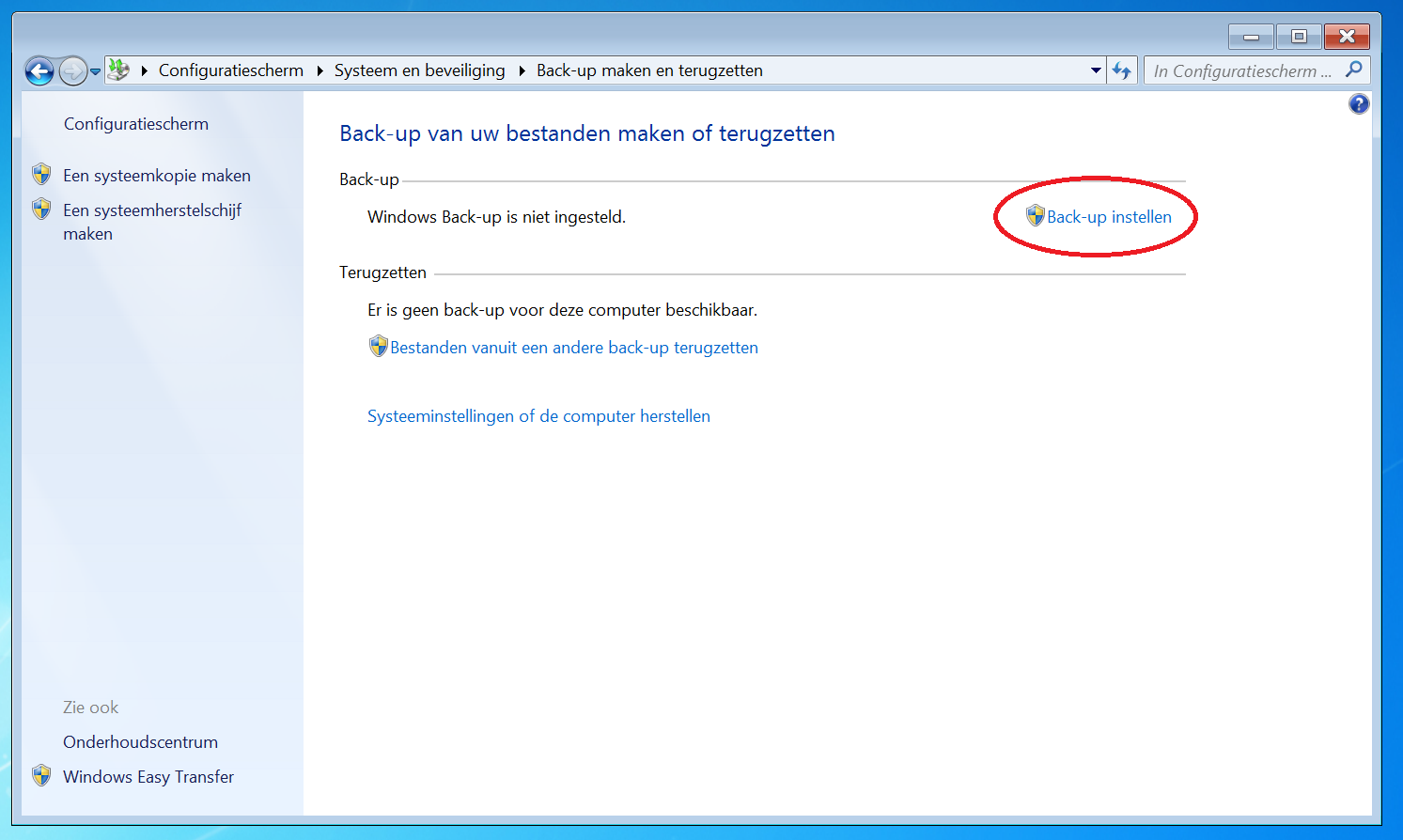The image size is (1403, 840).
Task: Click the Back-up instellen link
Action: (1109, 217)
